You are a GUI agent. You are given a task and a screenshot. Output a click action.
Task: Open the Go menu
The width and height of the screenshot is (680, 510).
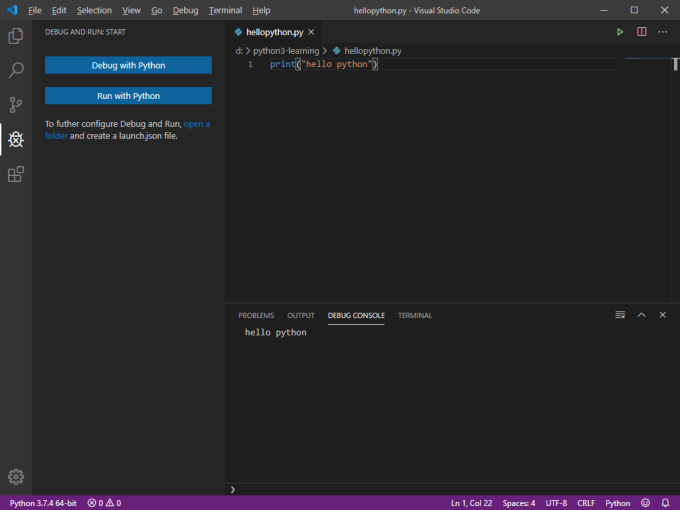pyautogui.click(x=157, y=10)
